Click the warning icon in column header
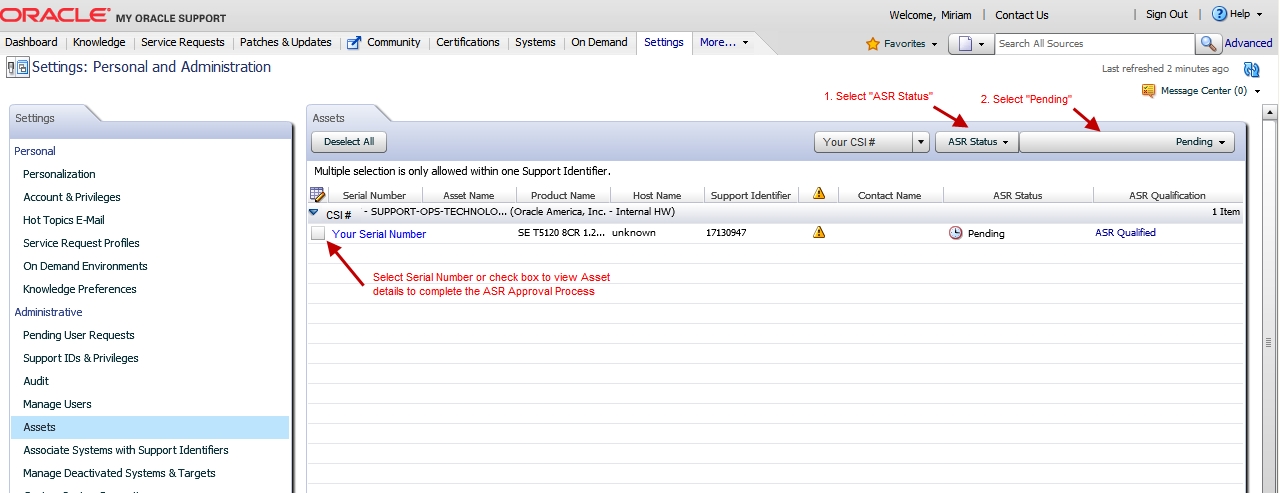Viewport: 1280px width, 493px height. [819, 194]
